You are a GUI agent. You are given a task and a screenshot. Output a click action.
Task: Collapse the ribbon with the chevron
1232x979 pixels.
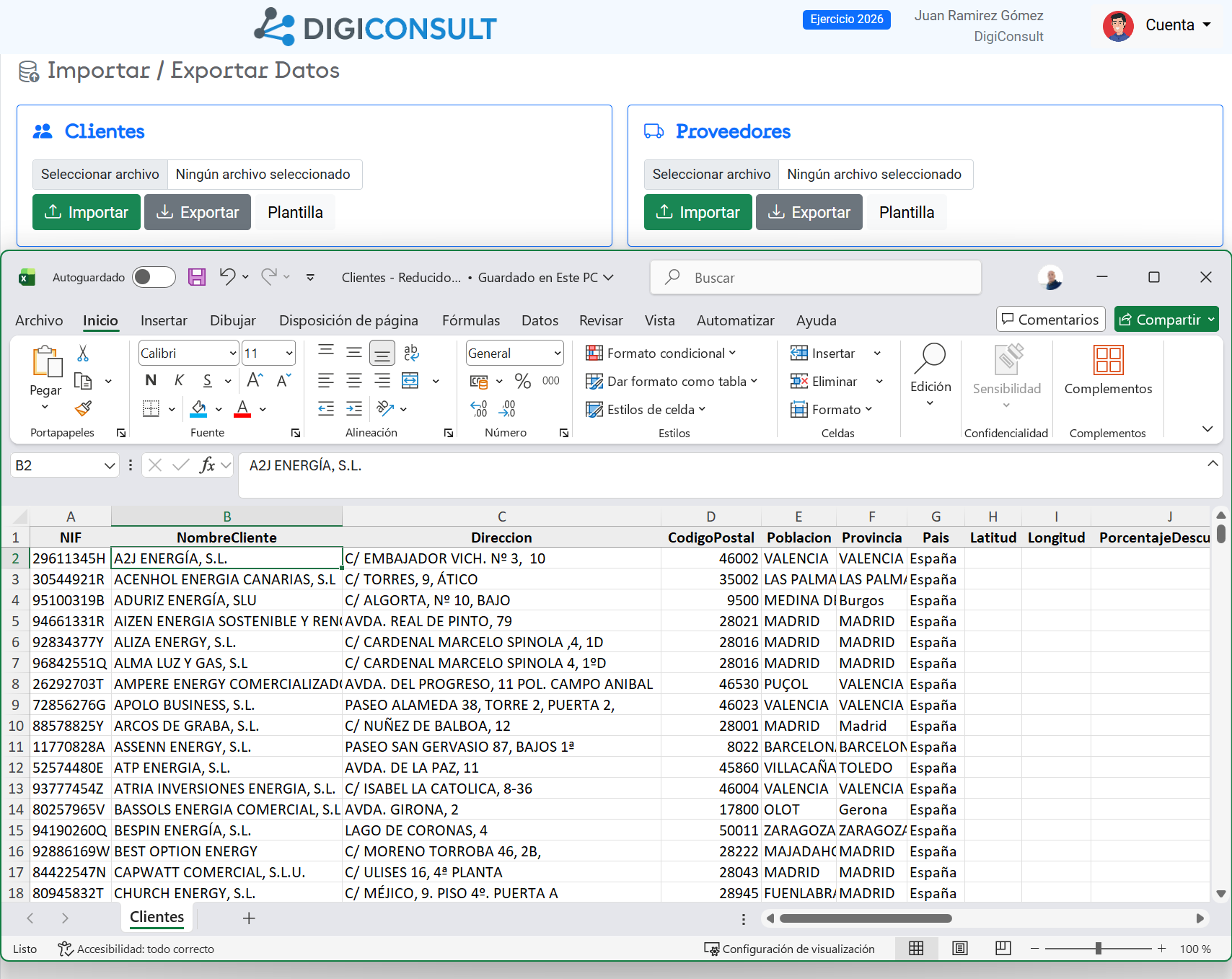[1207, 429]
